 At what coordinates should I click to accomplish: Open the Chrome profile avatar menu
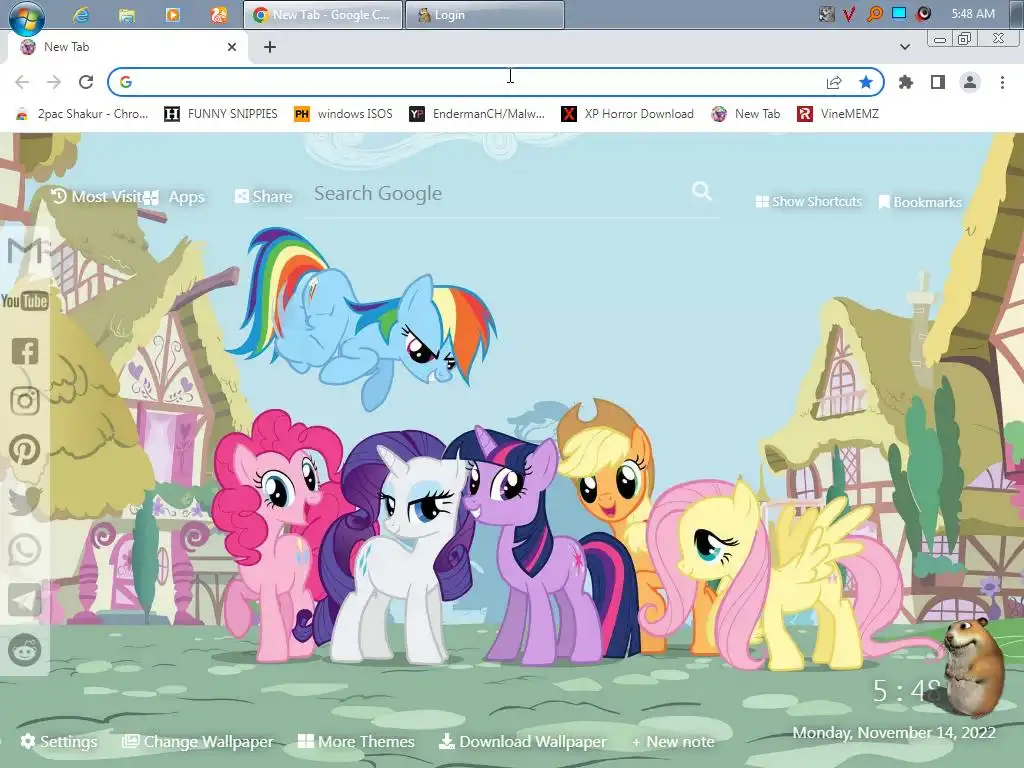[x=970, y=82]
